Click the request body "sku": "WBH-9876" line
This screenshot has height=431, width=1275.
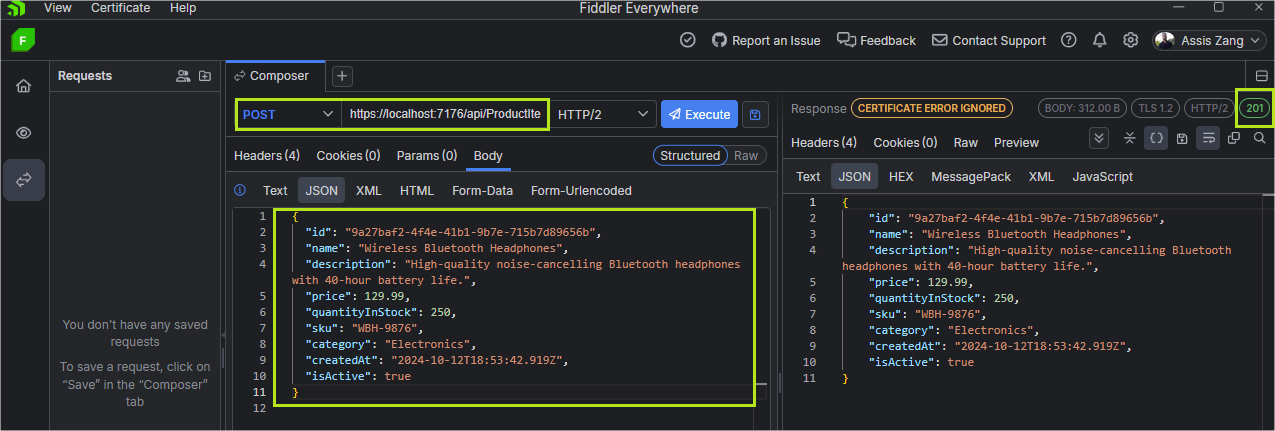[x=364, y=328]
